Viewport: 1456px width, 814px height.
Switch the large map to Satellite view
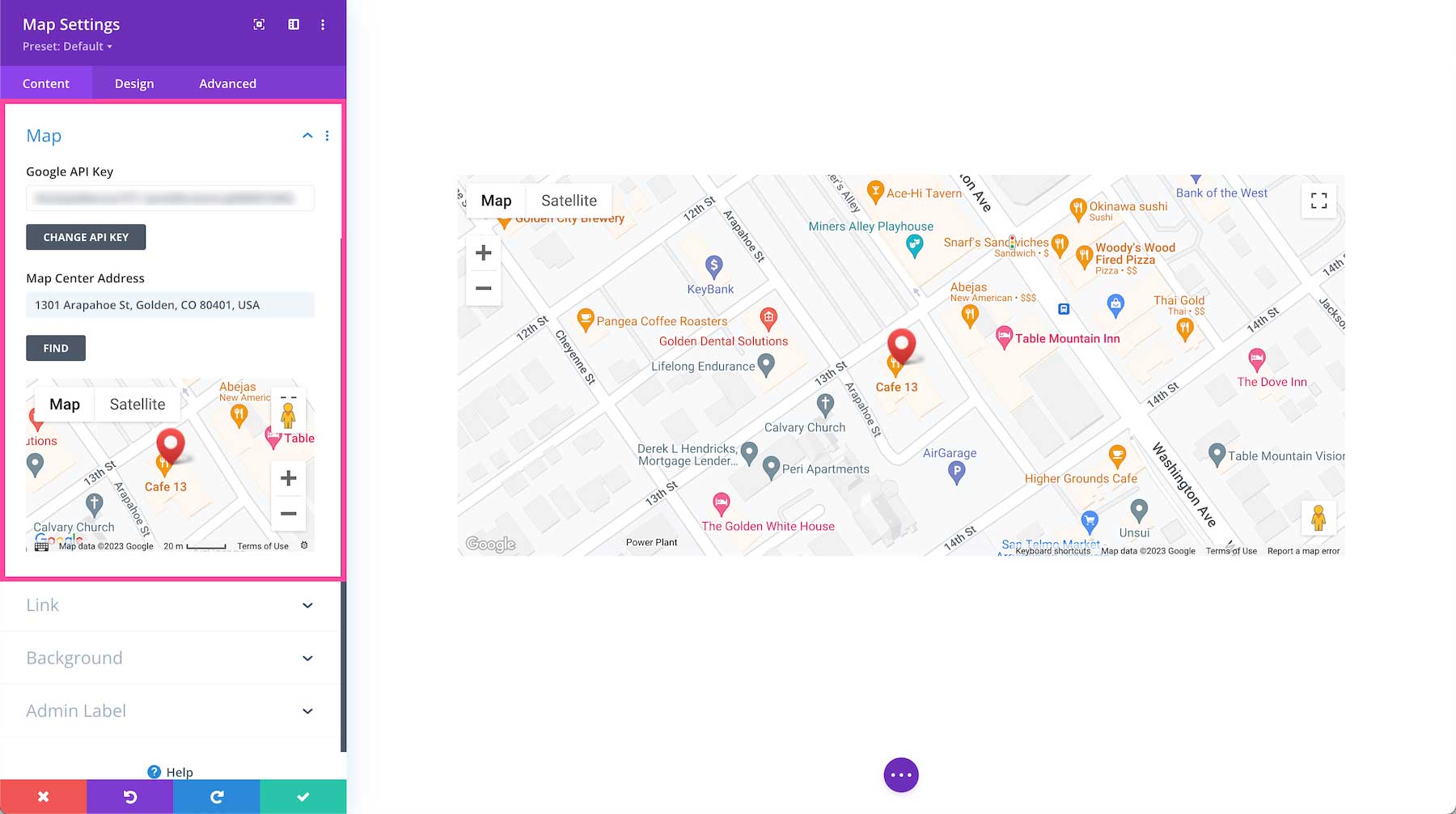[570, 200]
